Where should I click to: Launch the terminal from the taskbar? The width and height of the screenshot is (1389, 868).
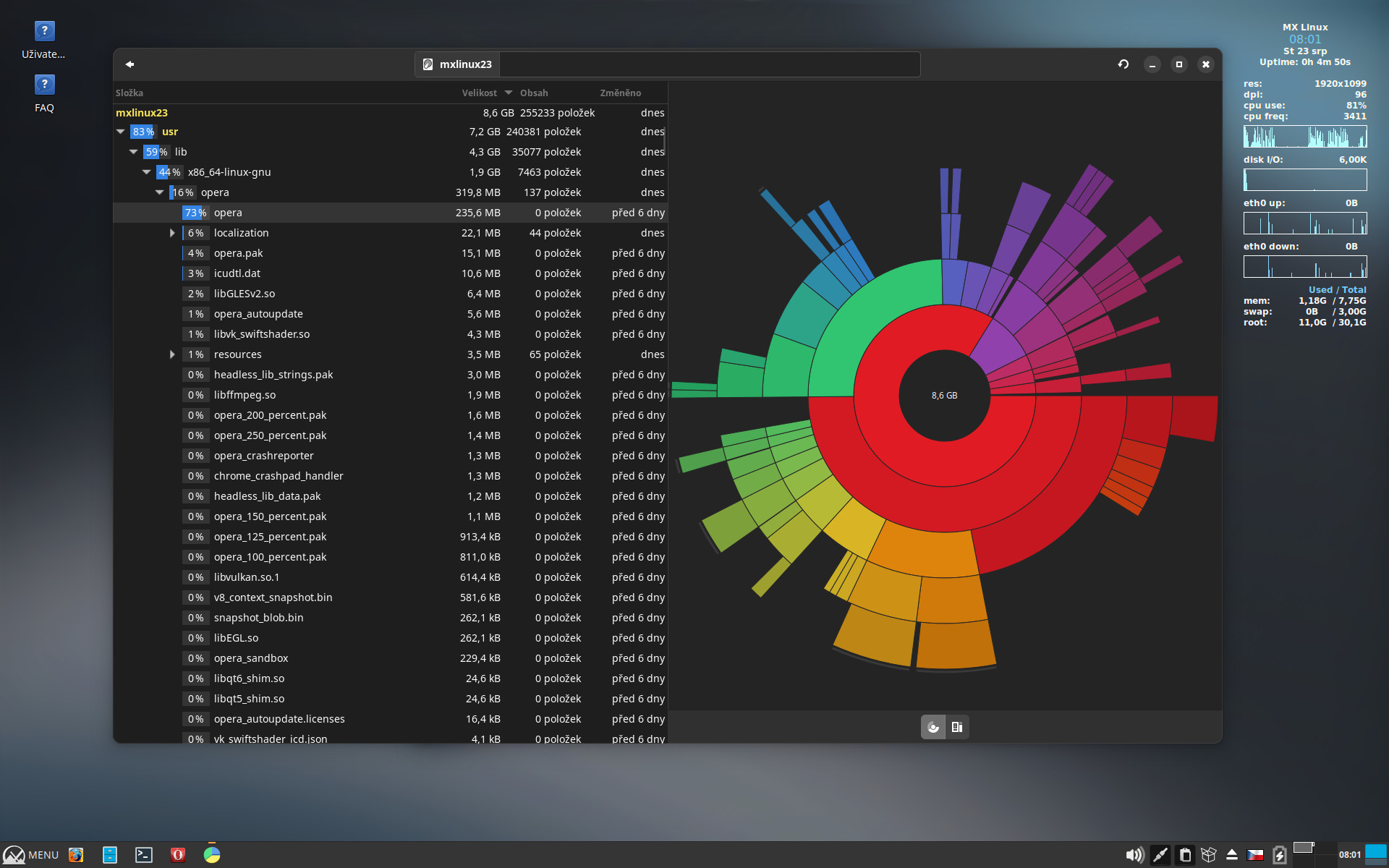pos(144,855)
